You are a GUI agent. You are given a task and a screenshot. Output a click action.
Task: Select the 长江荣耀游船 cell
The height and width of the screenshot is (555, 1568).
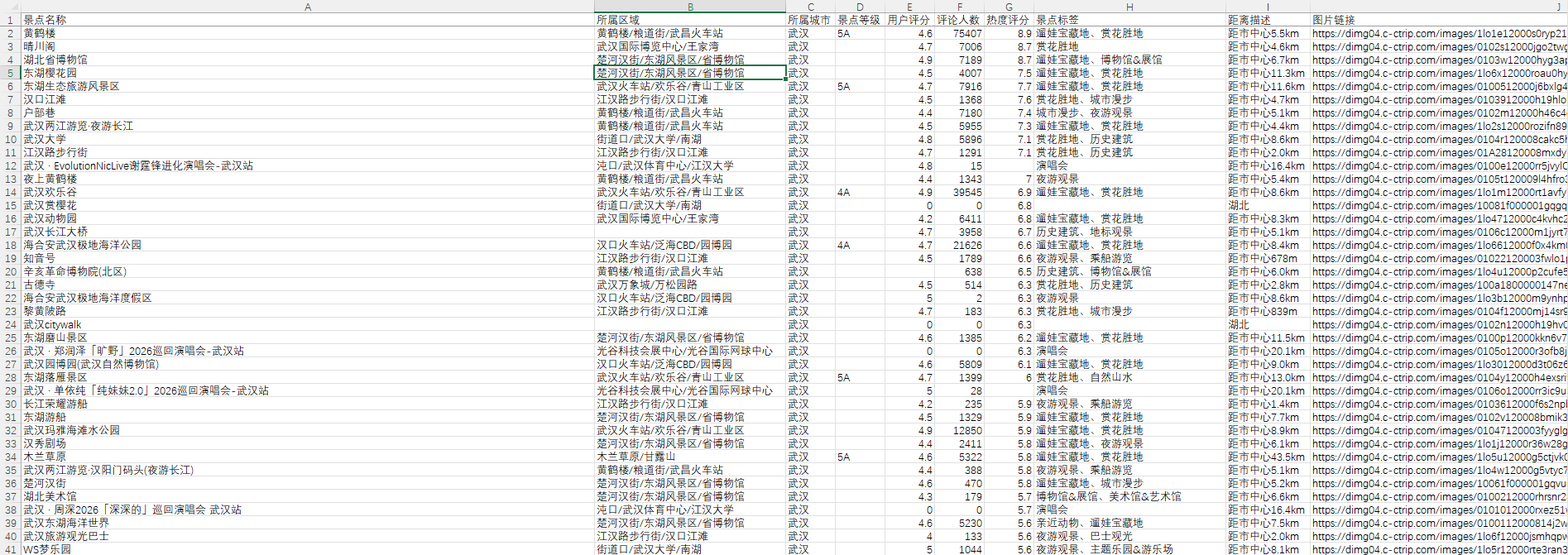coord(308,404)
